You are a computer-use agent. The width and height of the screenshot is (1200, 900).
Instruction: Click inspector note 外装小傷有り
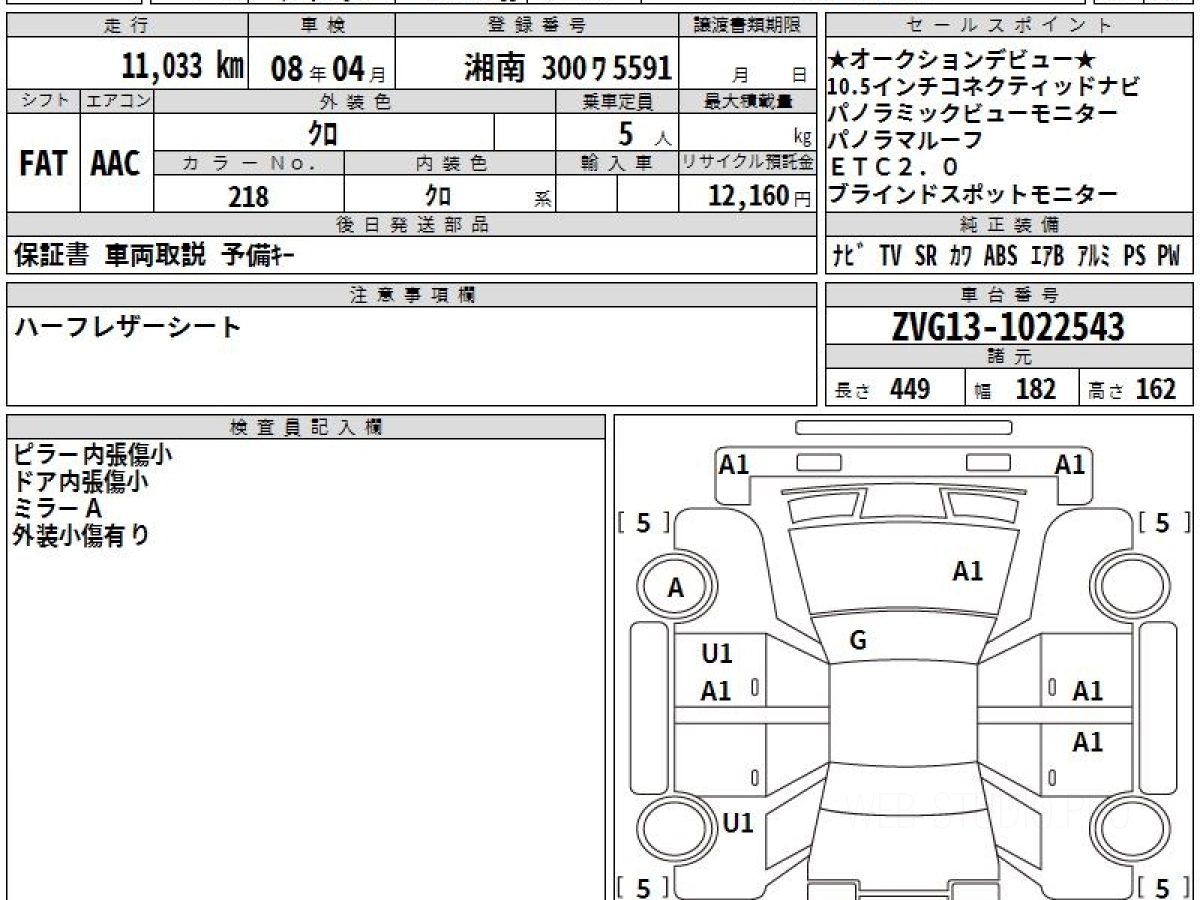click(x=81, y=535)
